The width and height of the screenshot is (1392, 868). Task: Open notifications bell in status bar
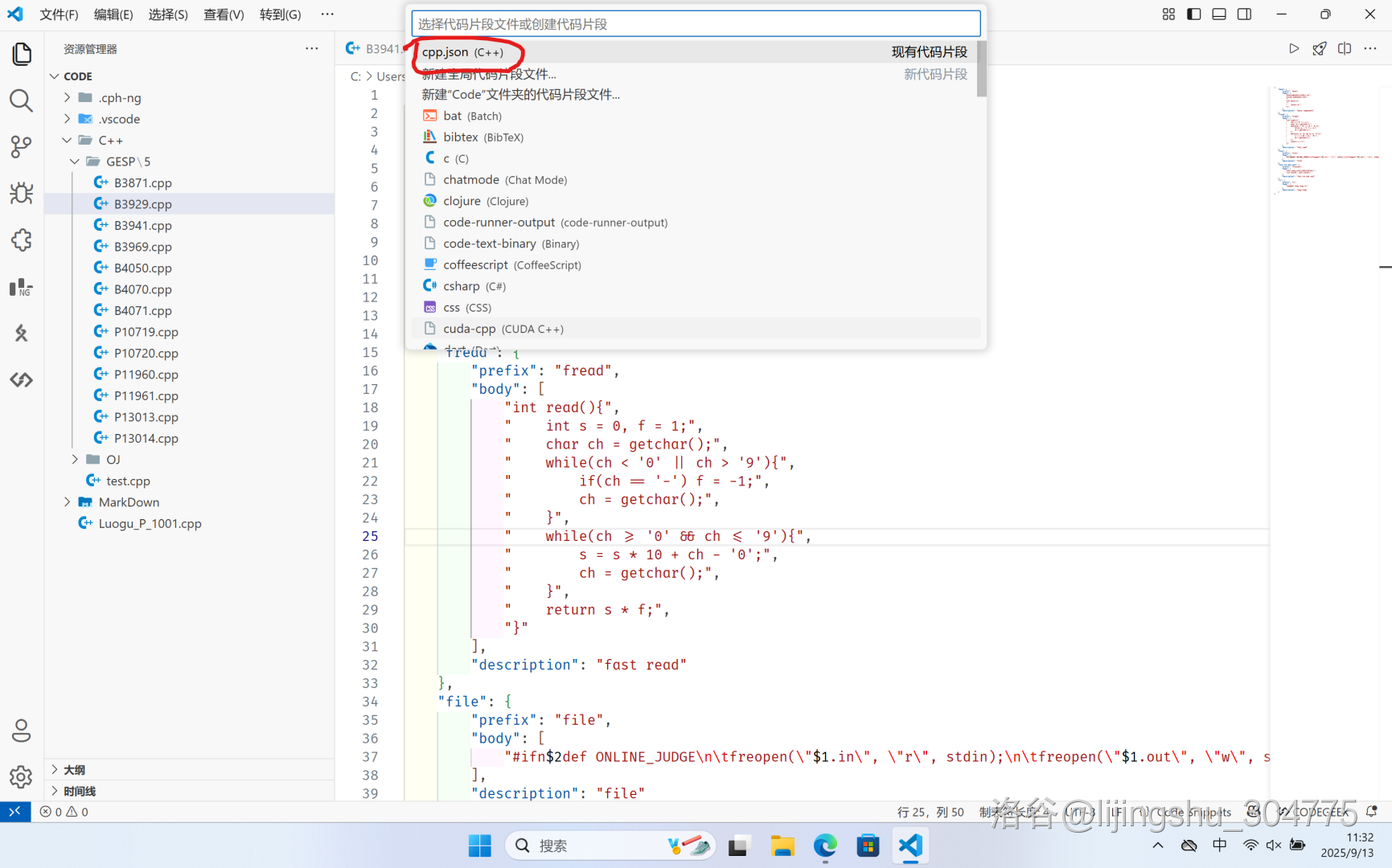[1372, 812]
